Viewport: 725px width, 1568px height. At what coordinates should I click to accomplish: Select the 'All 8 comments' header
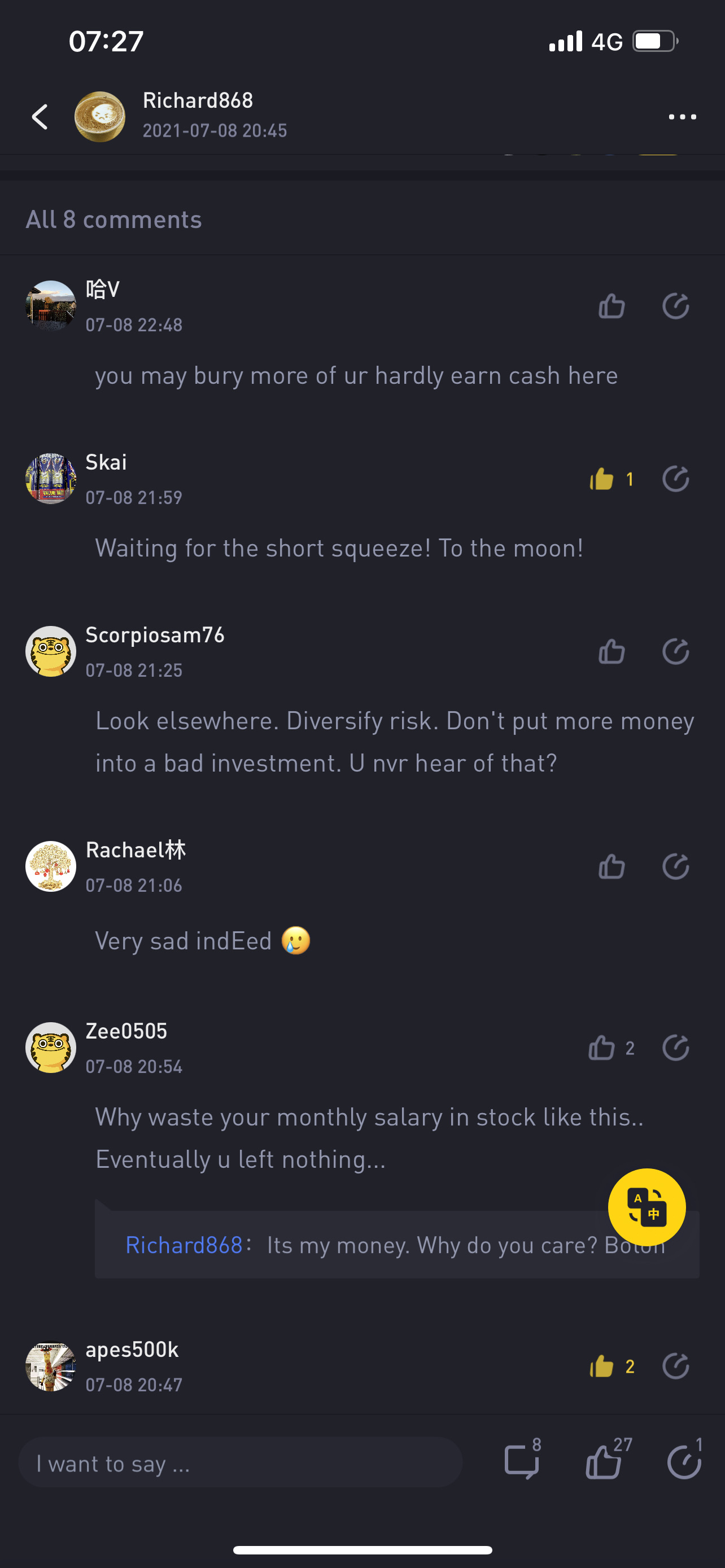click(113, 220)
